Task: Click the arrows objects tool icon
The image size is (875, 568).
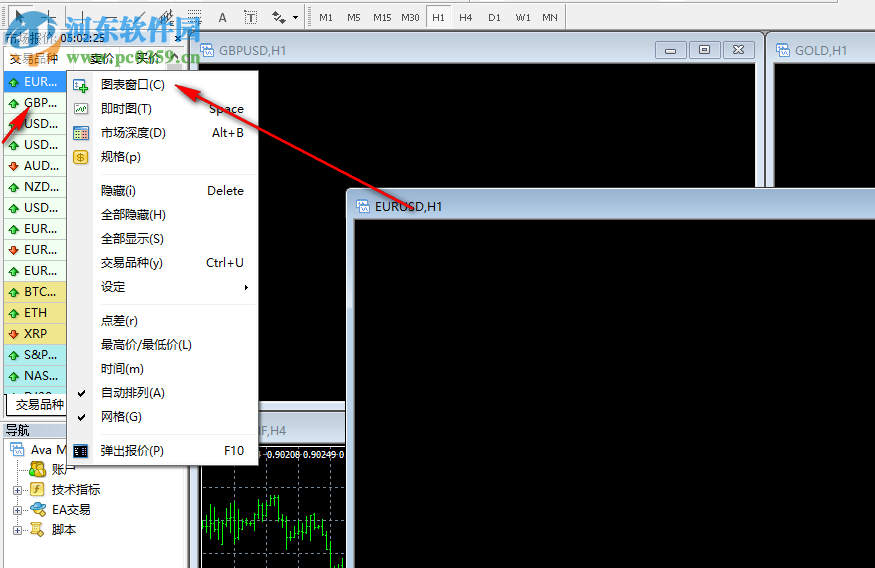Action: [x=278, y=17]
